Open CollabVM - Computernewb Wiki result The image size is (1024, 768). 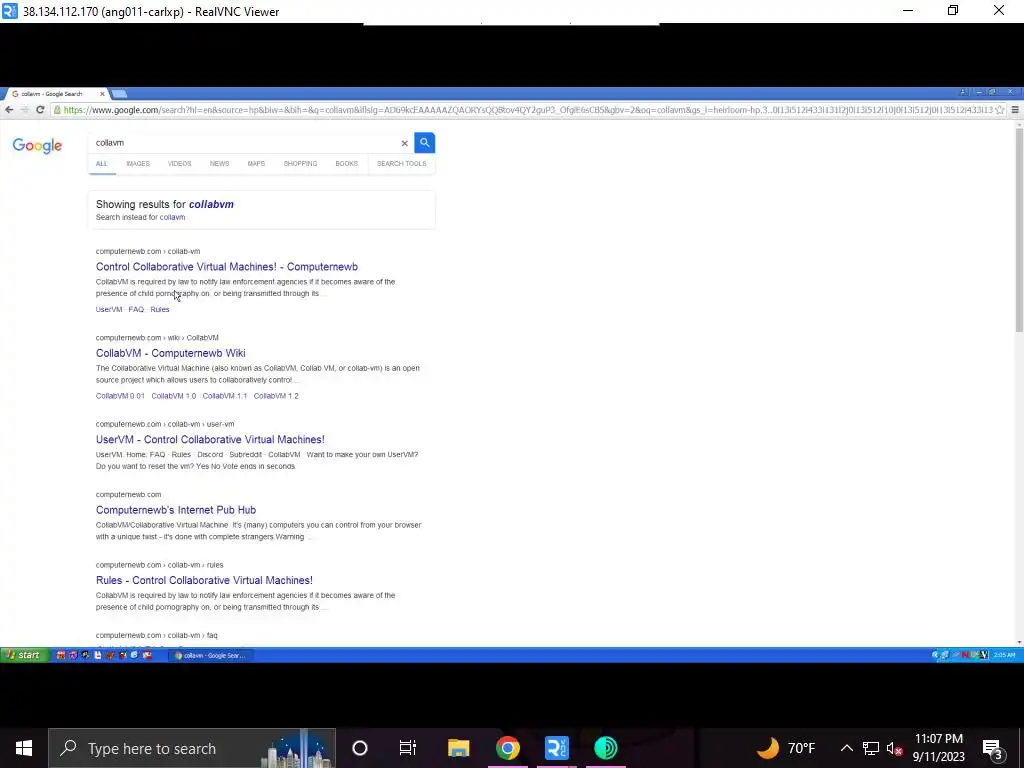[x=170, y=353]
